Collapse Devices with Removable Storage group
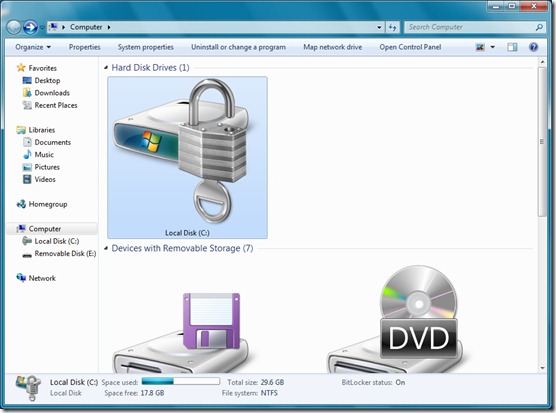The width and height of the screenshot is (556, 413). (106, 248)
